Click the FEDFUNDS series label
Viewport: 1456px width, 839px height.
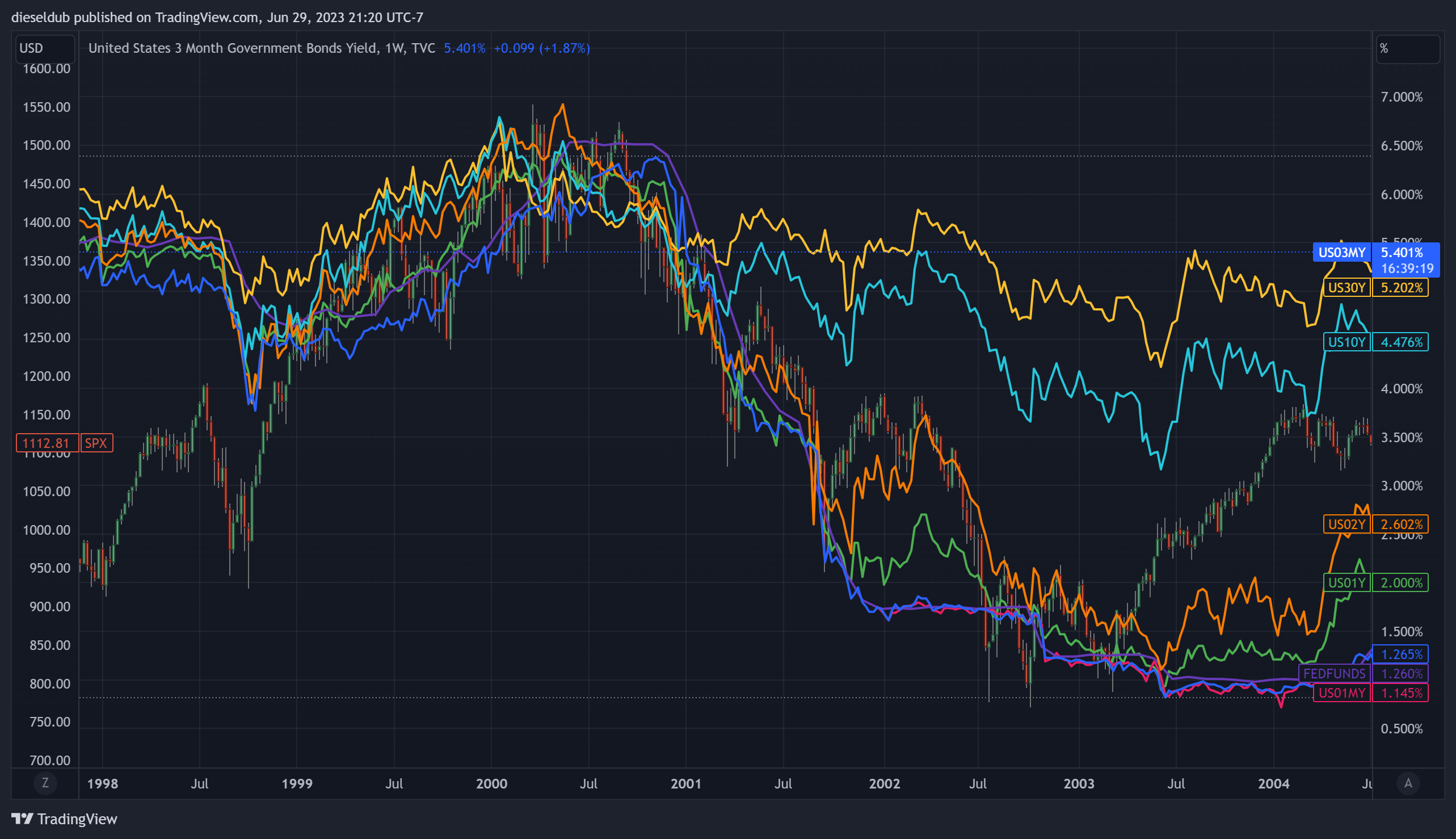(1335, 674)
